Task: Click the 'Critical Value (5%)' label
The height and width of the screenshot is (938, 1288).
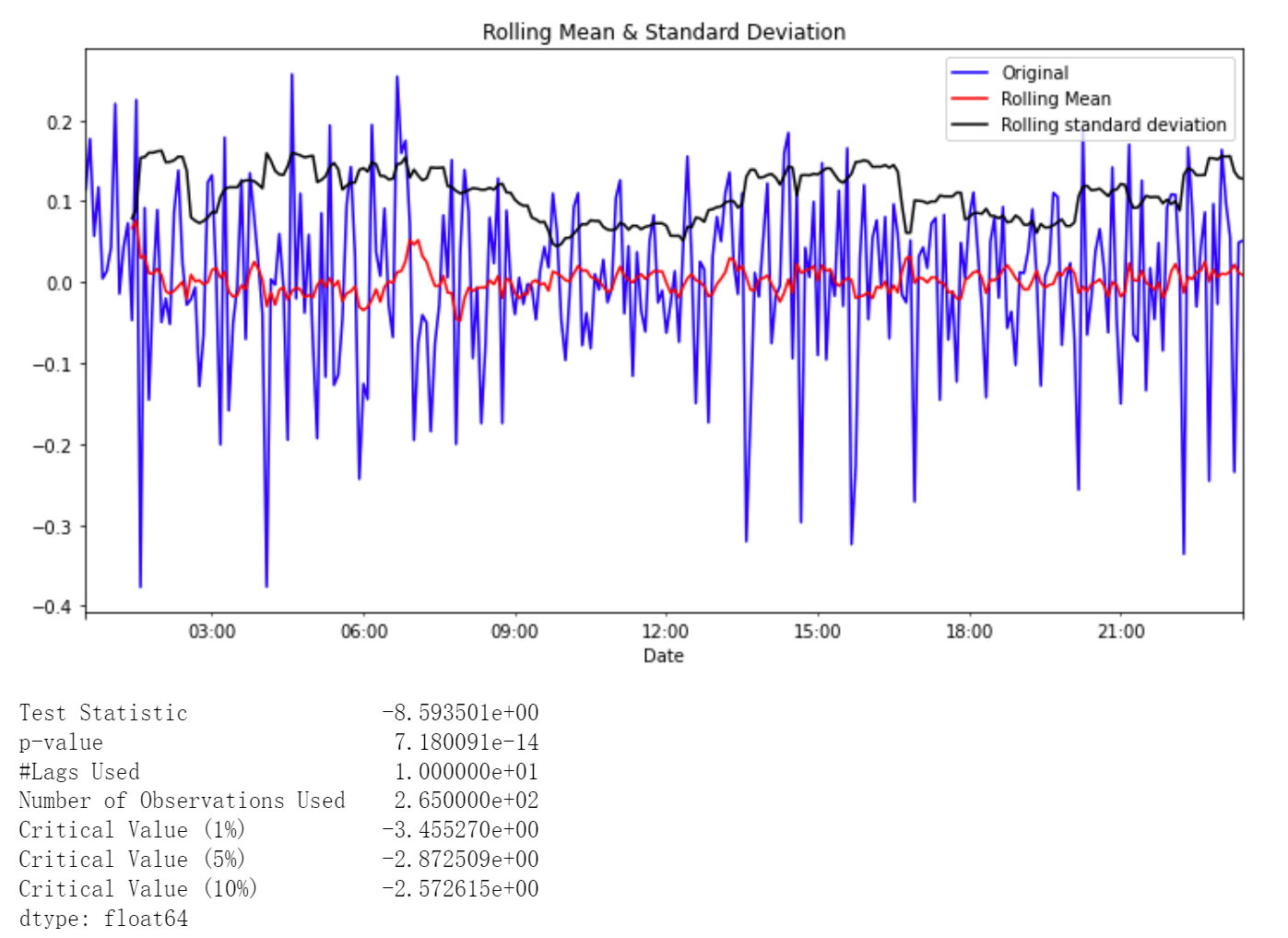Action: pyautogui.click(x=132, y=860)
